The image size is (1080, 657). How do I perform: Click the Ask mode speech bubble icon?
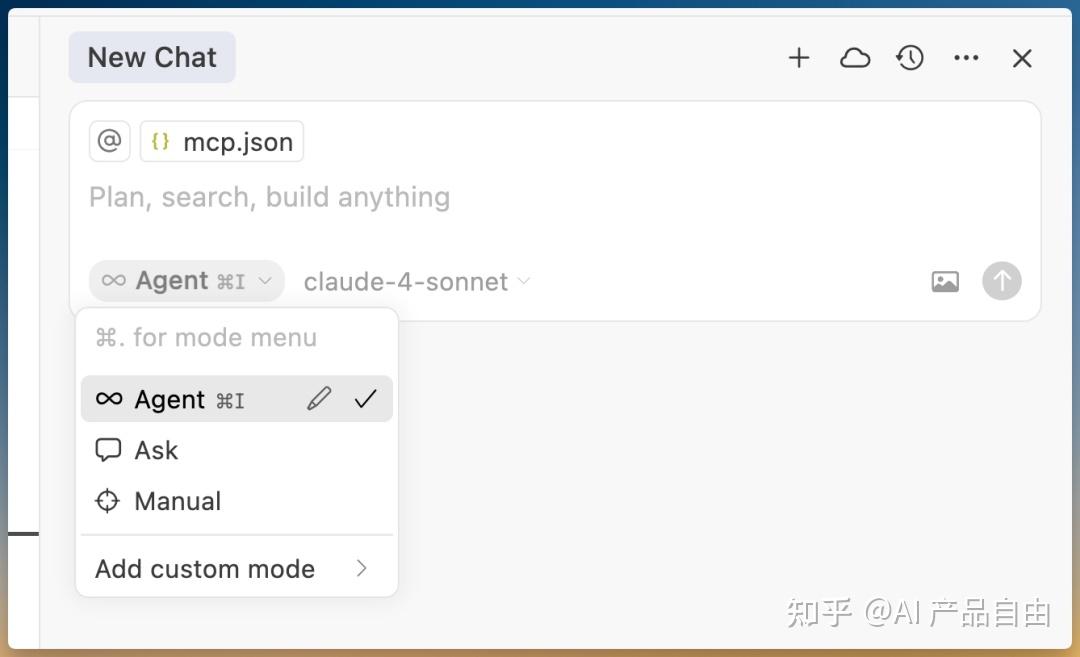[107, 450]
